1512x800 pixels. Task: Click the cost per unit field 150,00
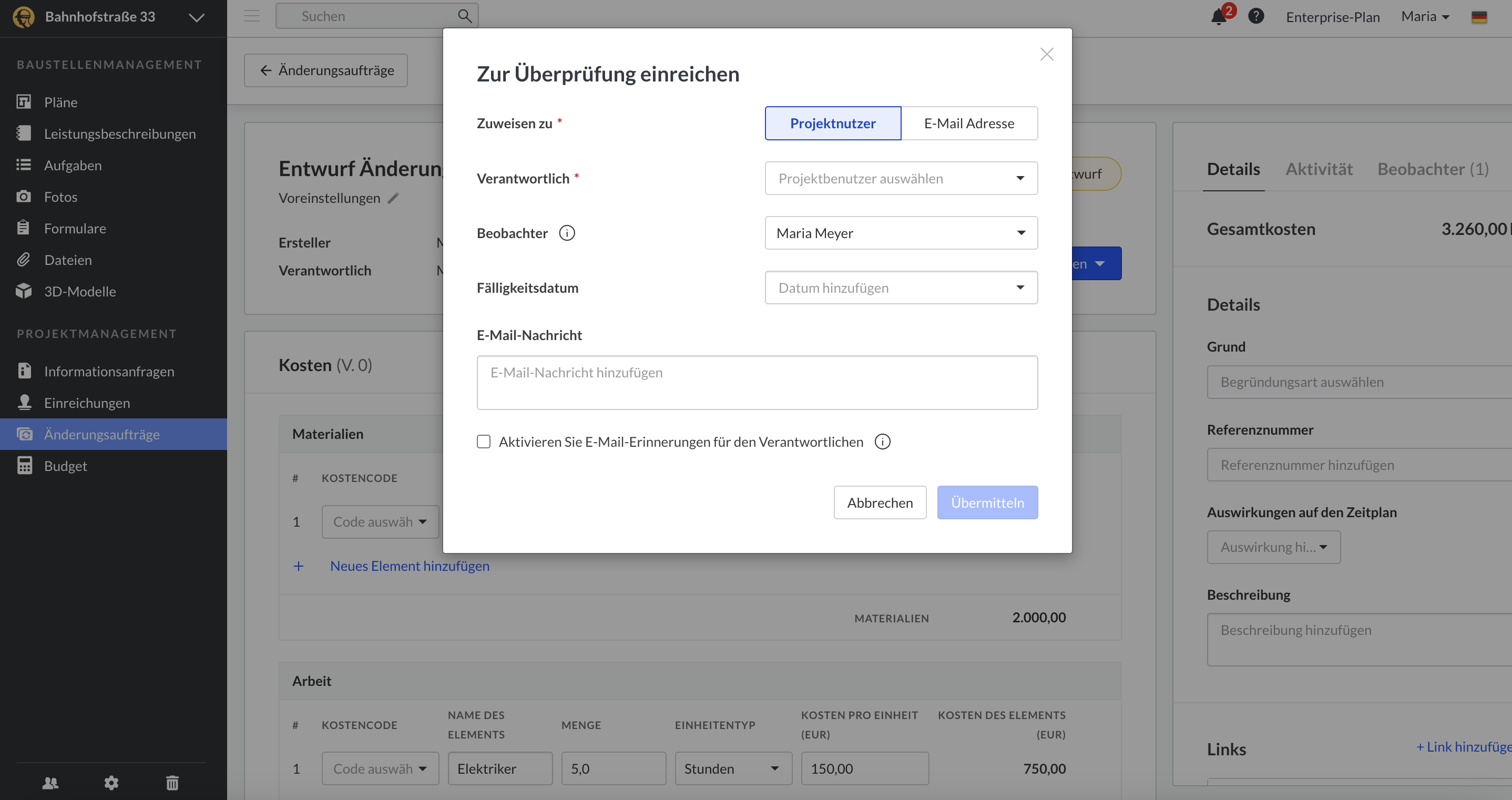[x=865, y=768]
